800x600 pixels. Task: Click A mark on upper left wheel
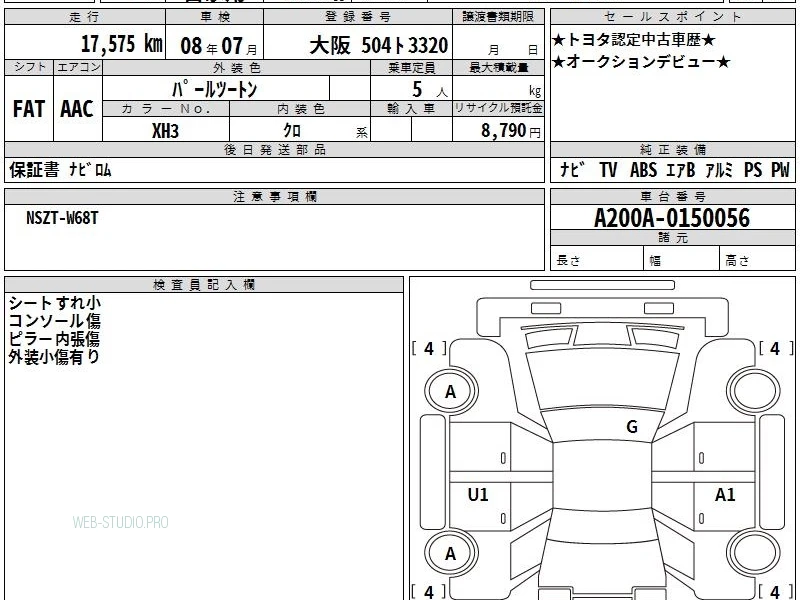point(451,392)
